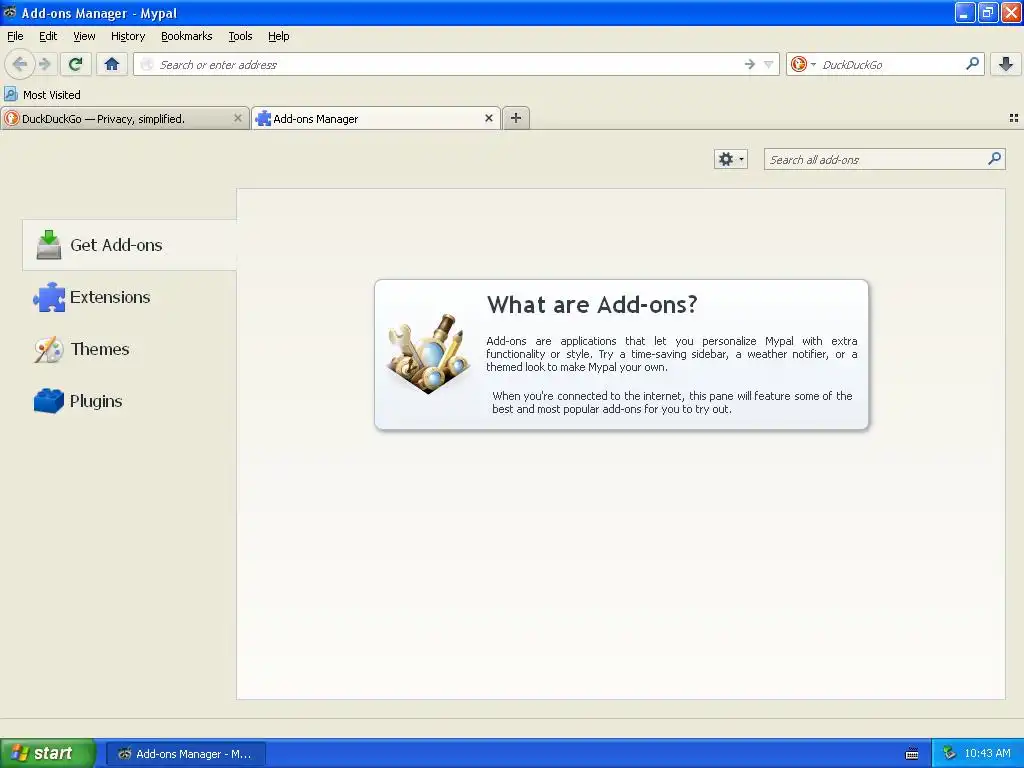1024x768 pixels.
Task: Open the on-screen keyboard tray icon
Action: pos(912,754)
